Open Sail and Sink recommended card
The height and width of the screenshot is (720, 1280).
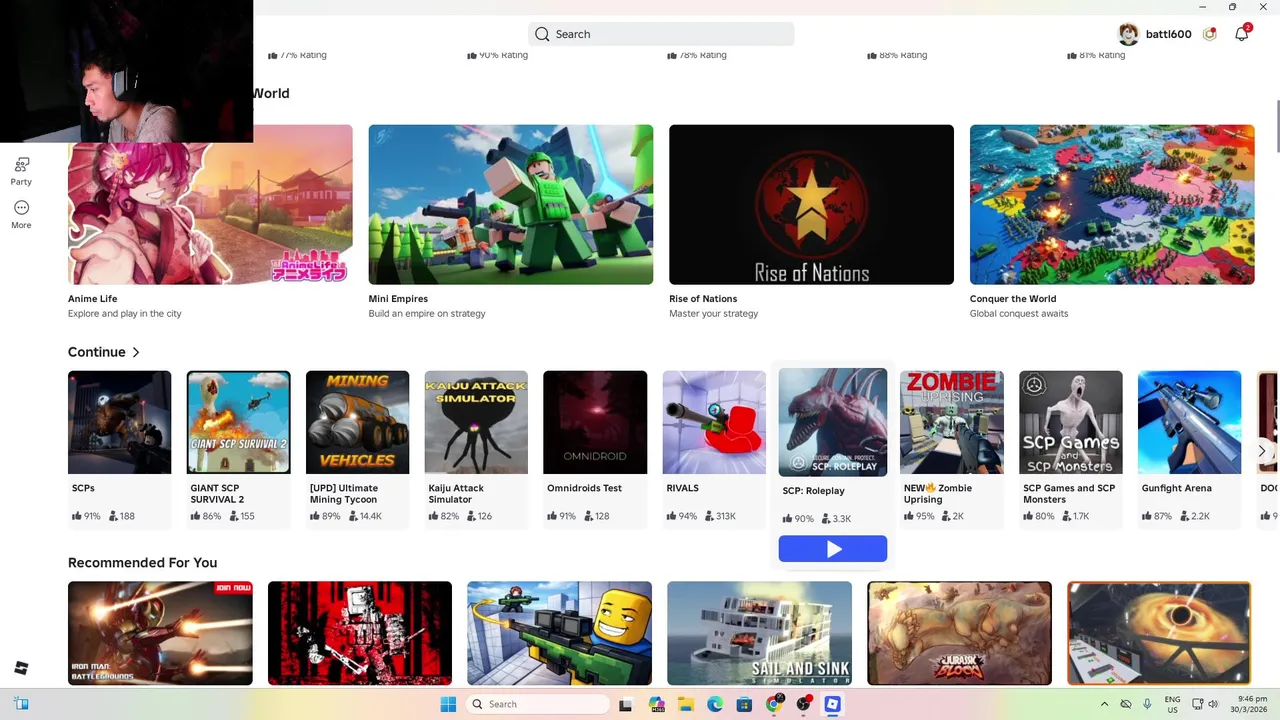pos(760,633)
